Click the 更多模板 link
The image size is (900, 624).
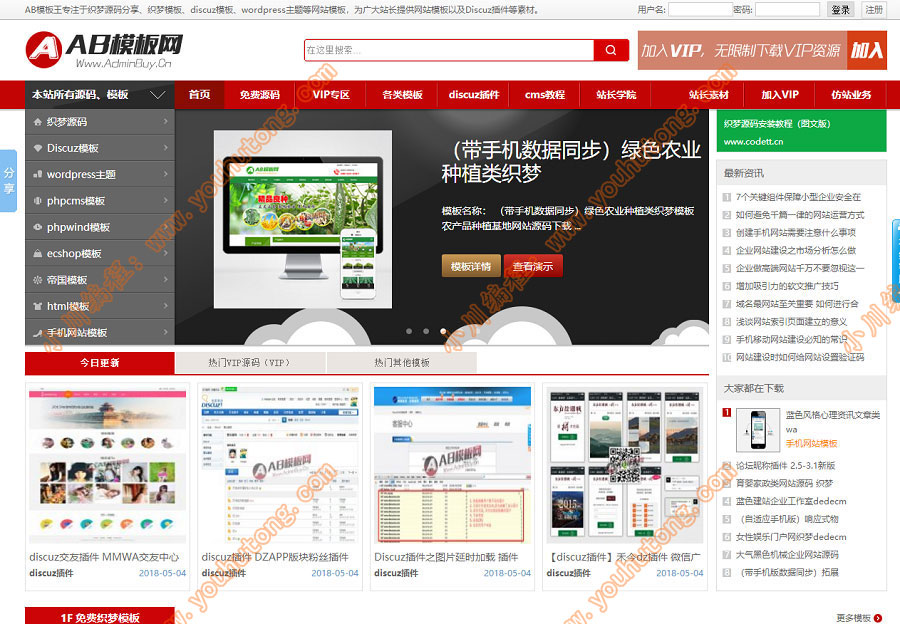[854, 618]
